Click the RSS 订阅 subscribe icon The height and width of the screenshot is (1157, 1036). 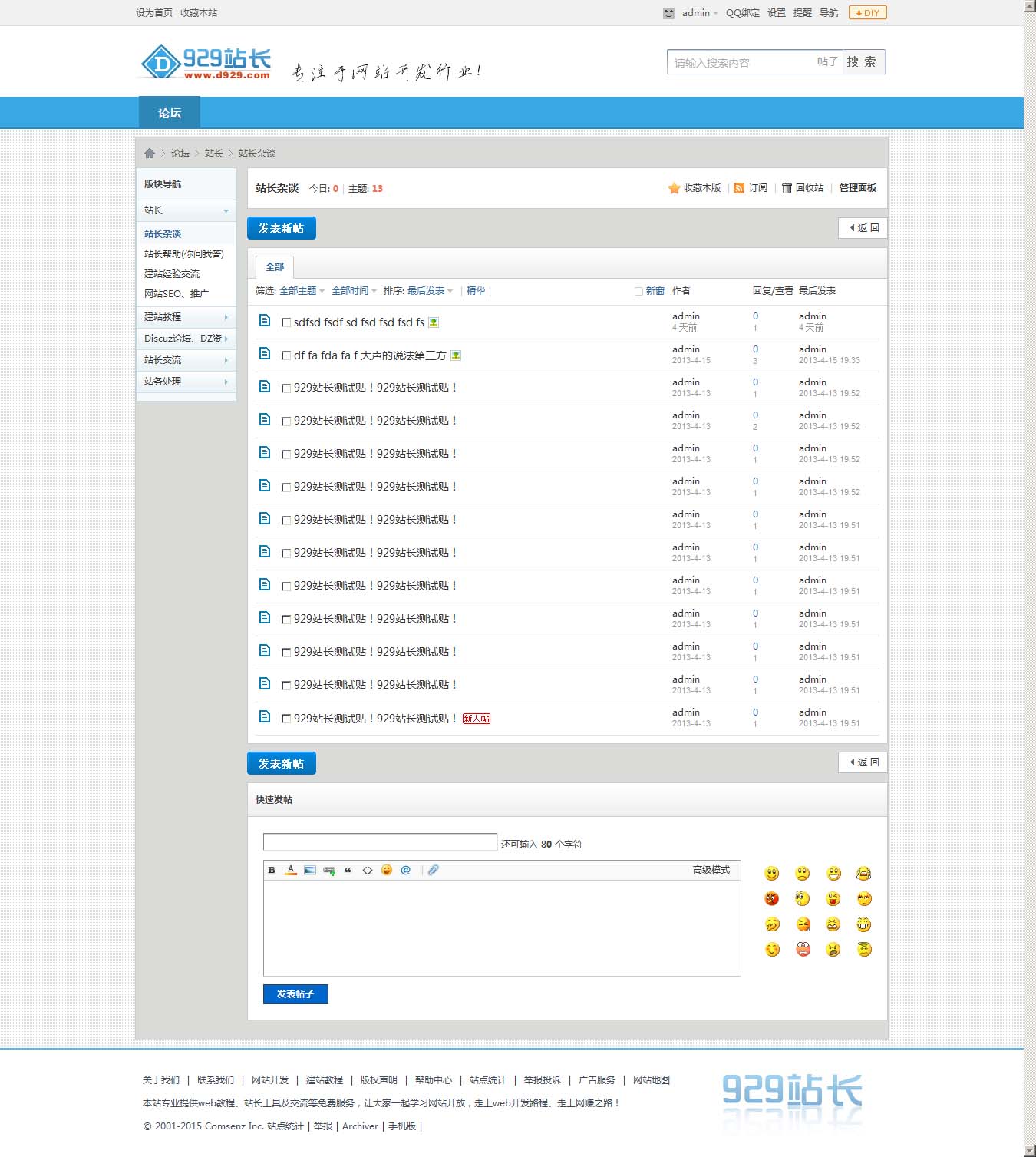click(739, 188)
